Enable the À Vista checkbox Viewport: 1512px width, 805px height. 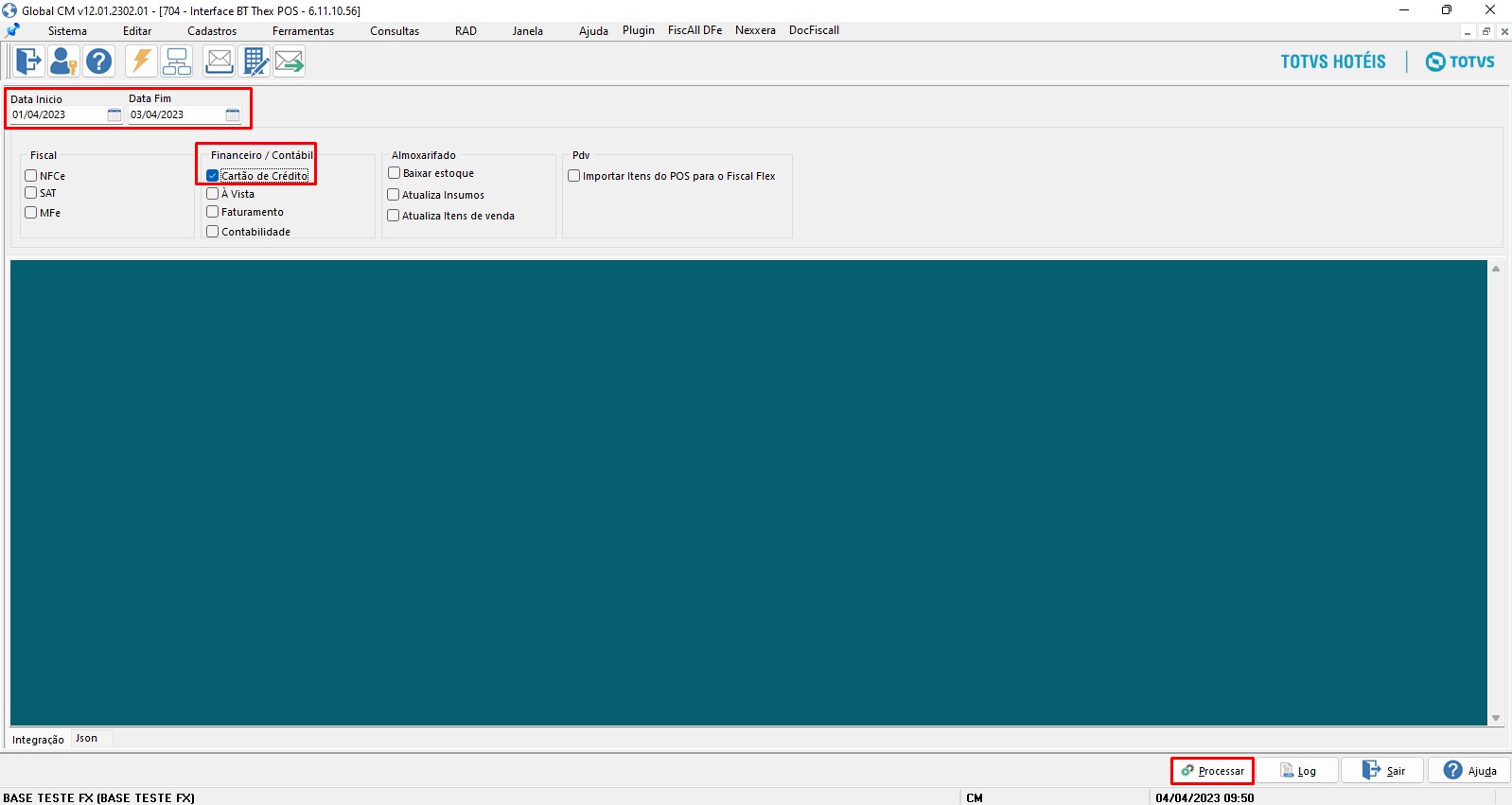point(212,194)
